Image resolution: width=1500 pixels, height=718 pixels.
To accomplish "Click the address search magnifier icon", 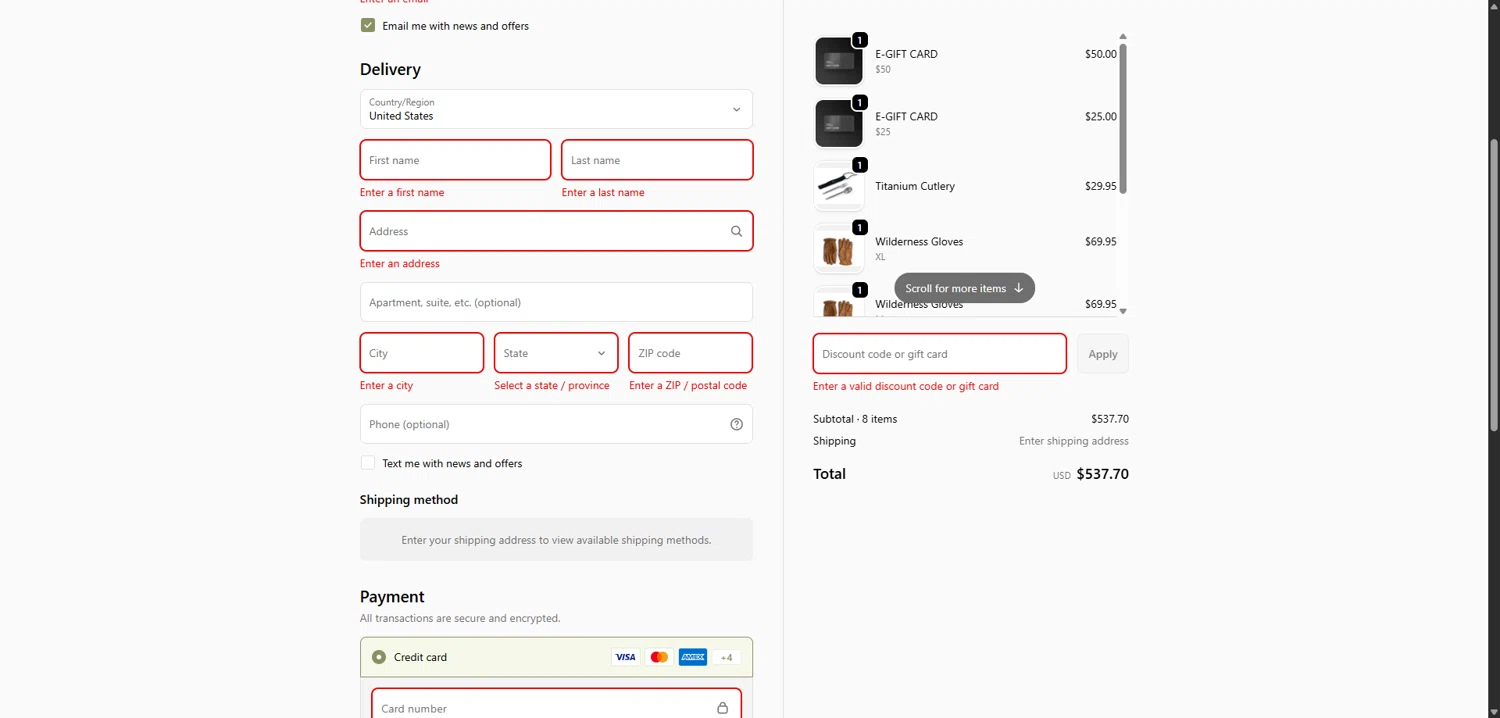I will coord(736,231).
